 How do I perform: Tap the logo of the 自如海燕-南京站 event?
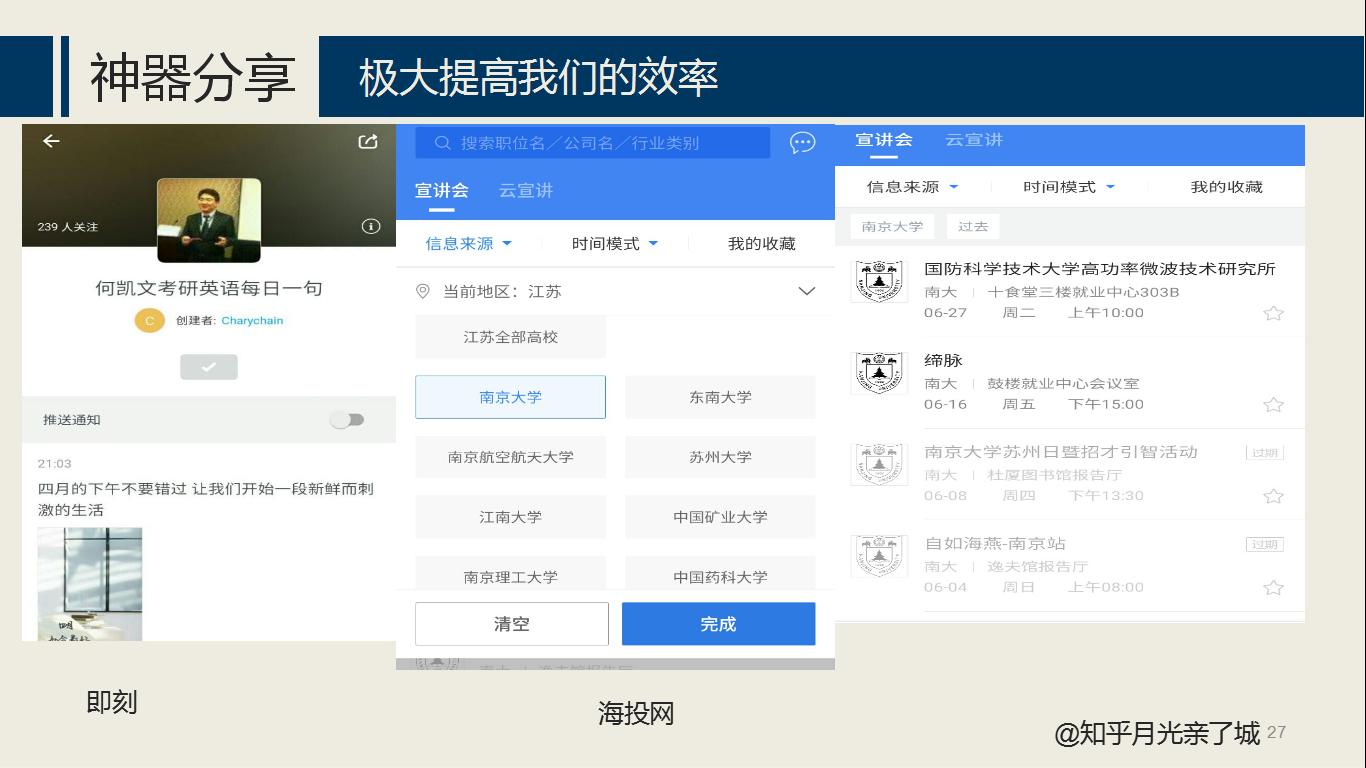(x=879, y=556)
